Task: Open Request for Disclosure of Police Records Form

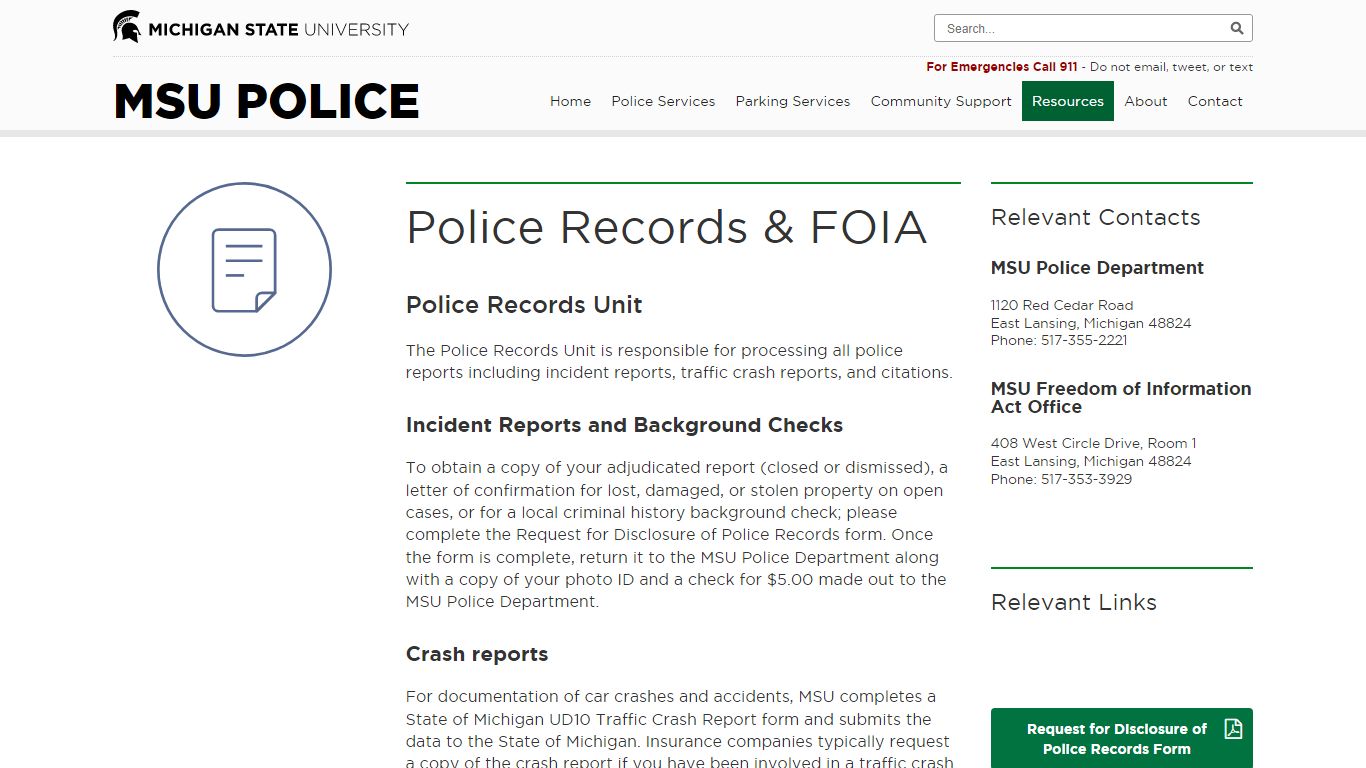Action: click(x=1122, y=739)
